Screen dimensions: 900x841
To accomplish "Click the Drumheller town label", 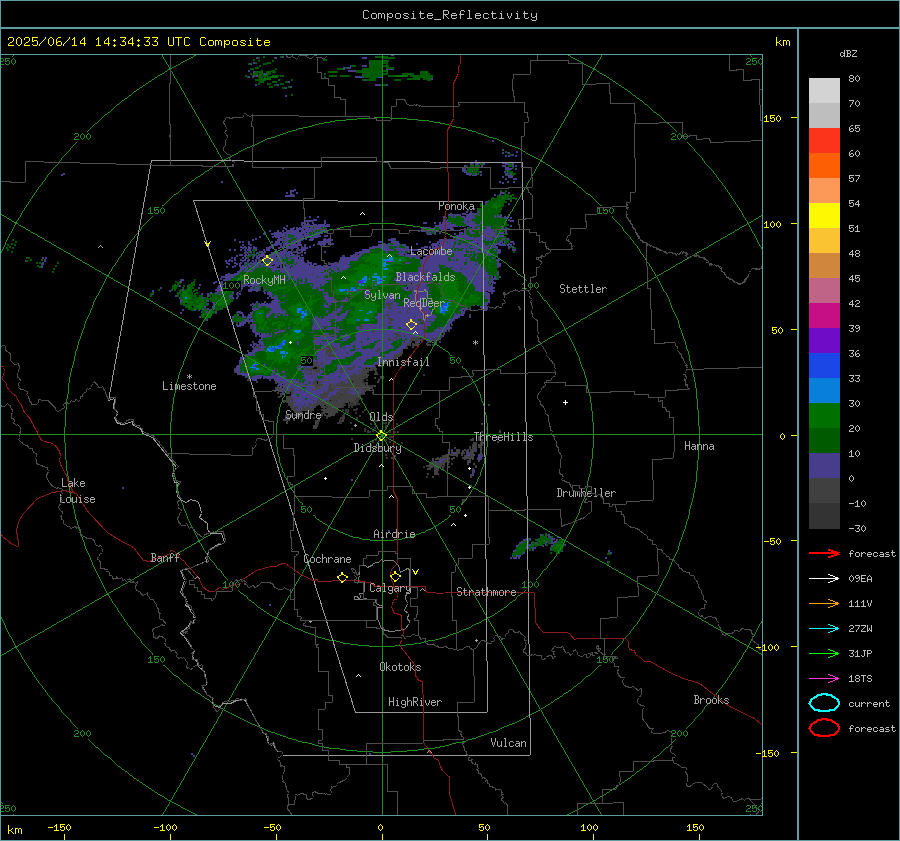I will [x=586, y=493].
